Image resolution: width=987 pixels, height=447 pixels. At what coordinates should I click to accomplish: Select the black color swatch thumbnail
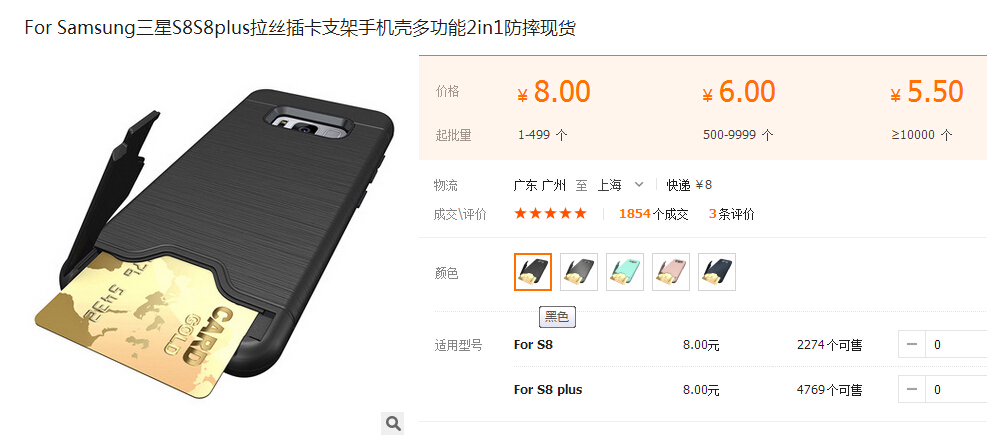533,272
